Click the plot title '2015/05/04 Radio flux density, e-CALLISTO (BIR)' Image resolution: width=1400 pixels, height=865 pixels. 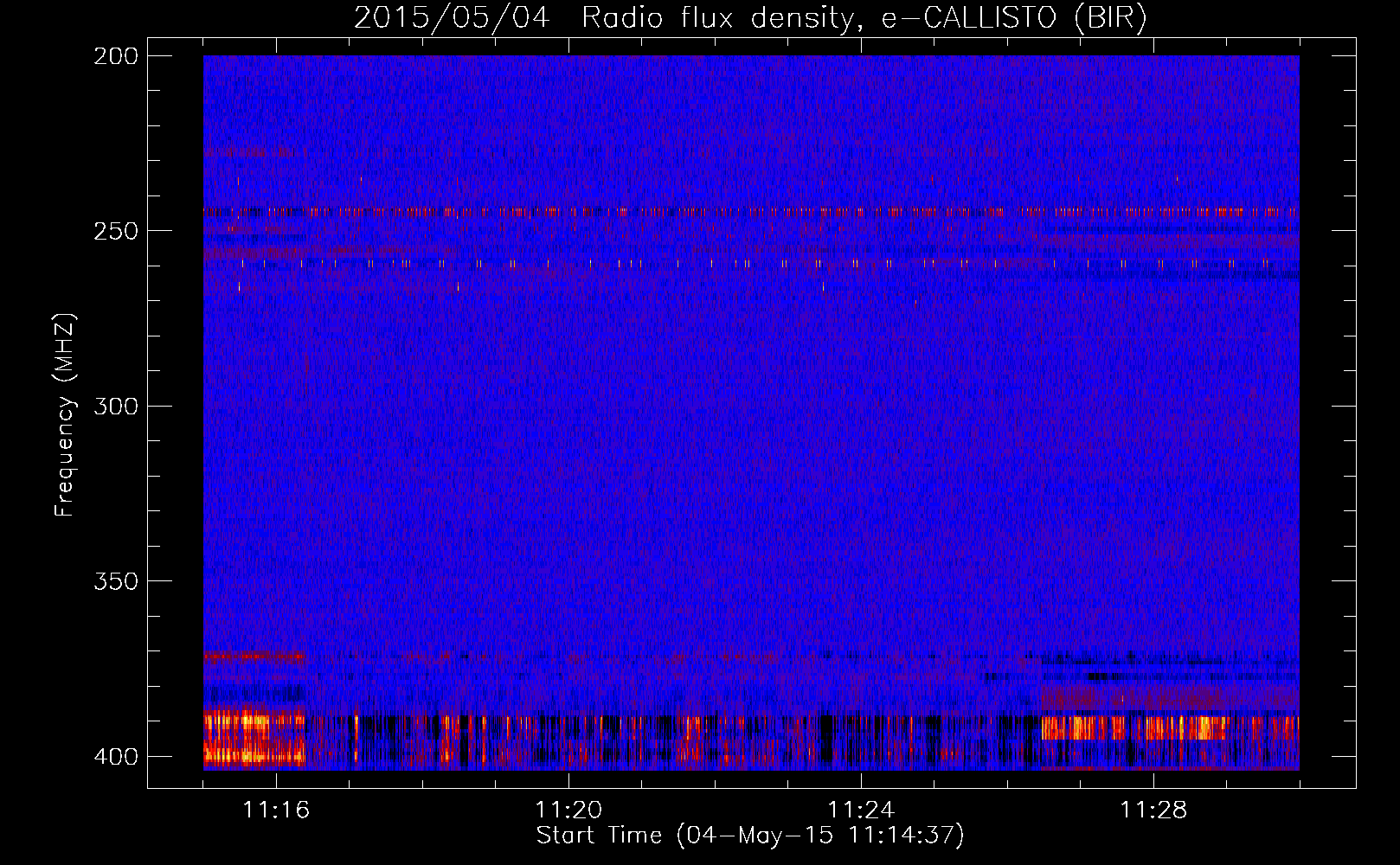tap(750, 17)
